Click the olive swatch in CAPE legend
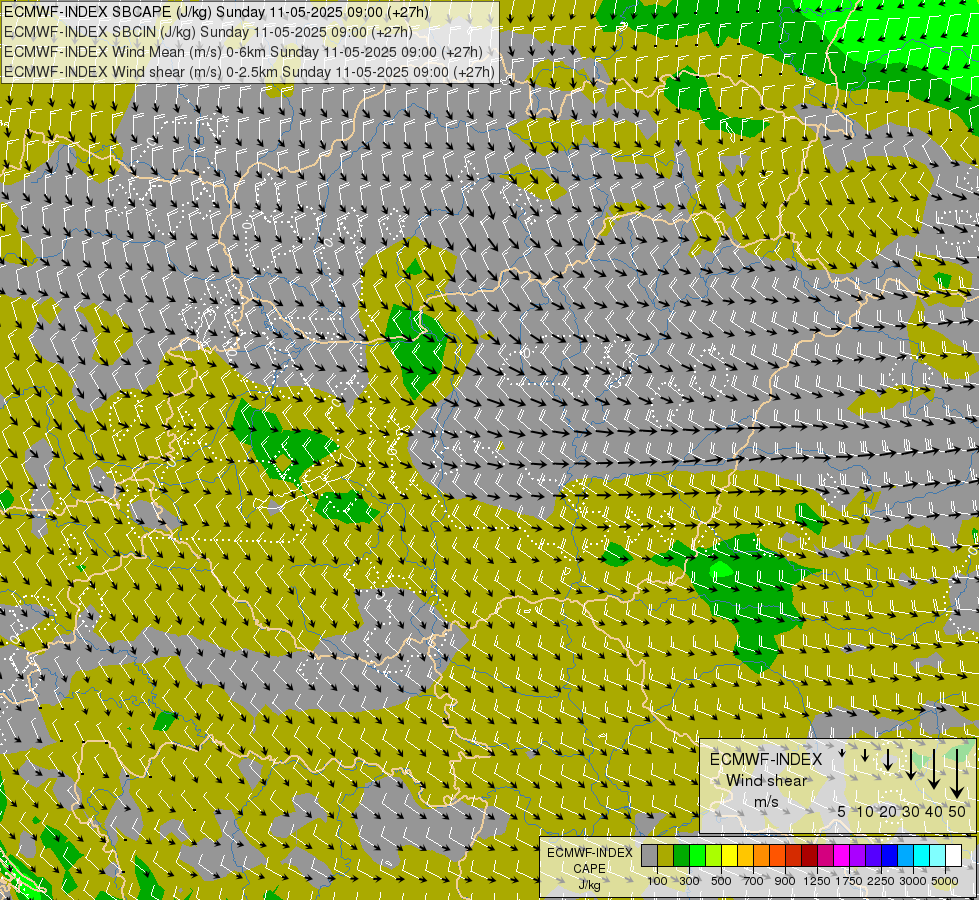The height and width of the screenshot is (900, 979). 666,856
